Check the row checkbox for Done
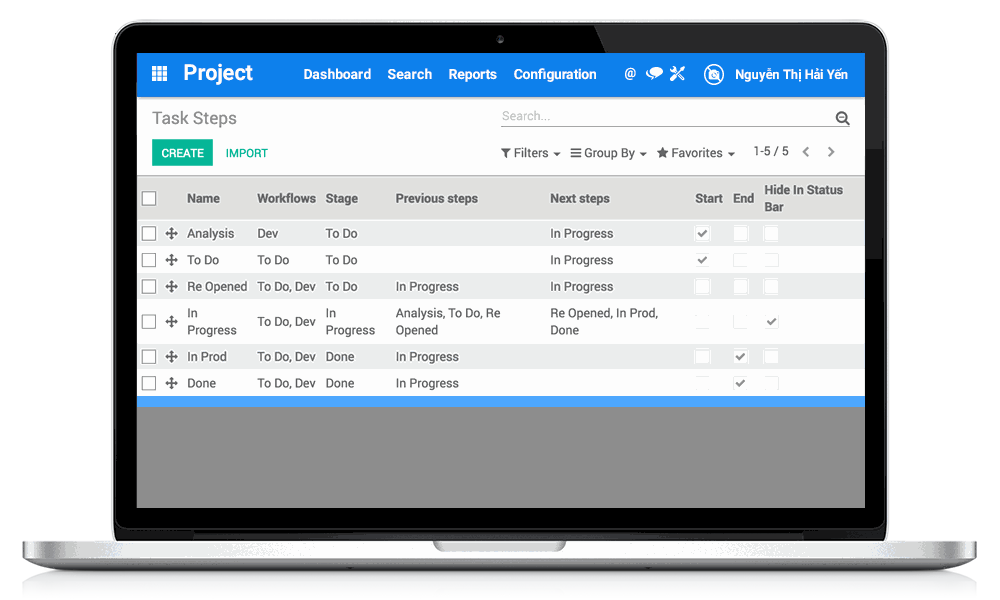This screenshot has width=1000, height=600. pyautogui.click(x=149, y=383)
